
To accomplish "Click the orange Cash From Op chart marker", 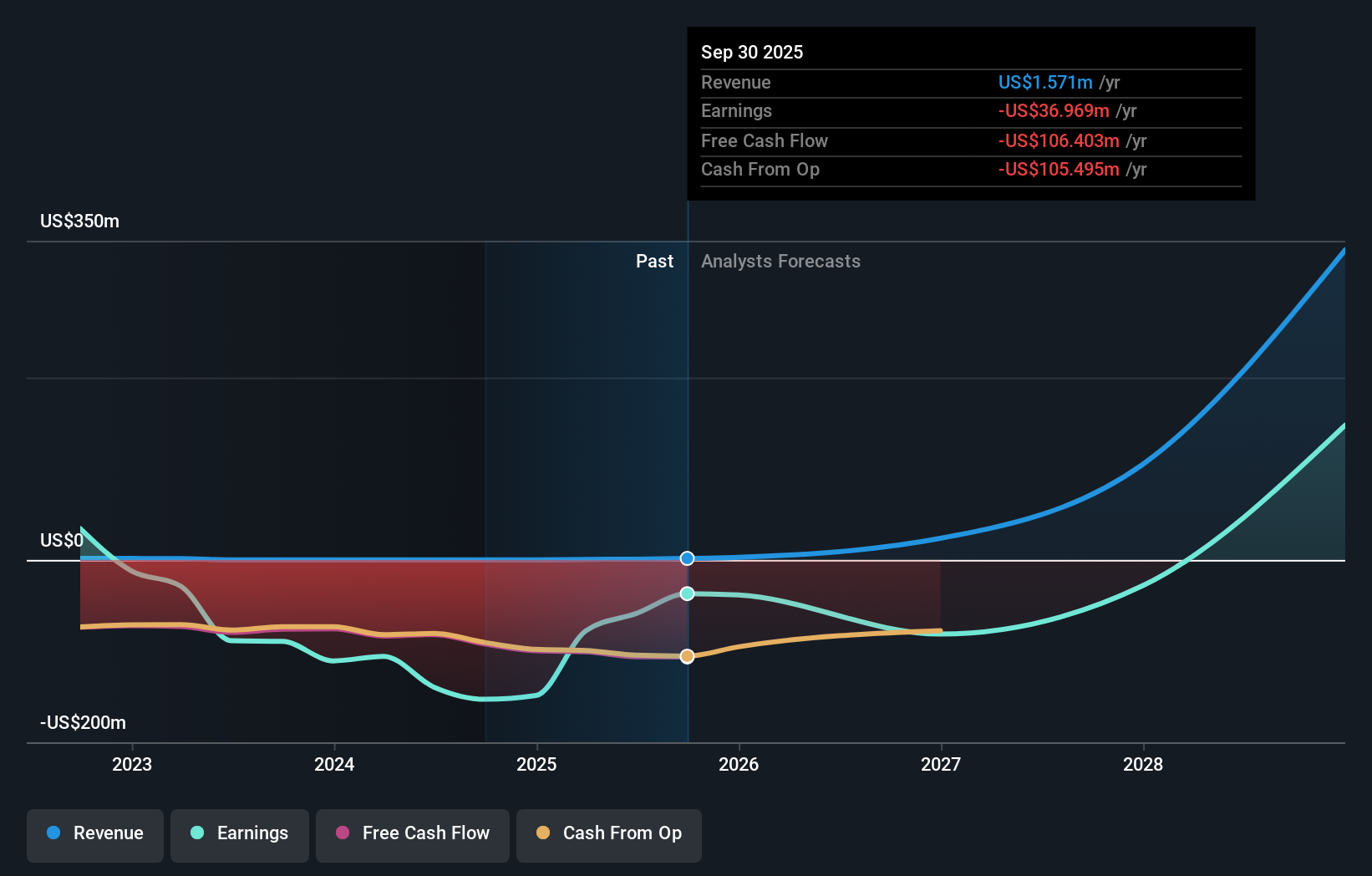I will click(687, 656).
